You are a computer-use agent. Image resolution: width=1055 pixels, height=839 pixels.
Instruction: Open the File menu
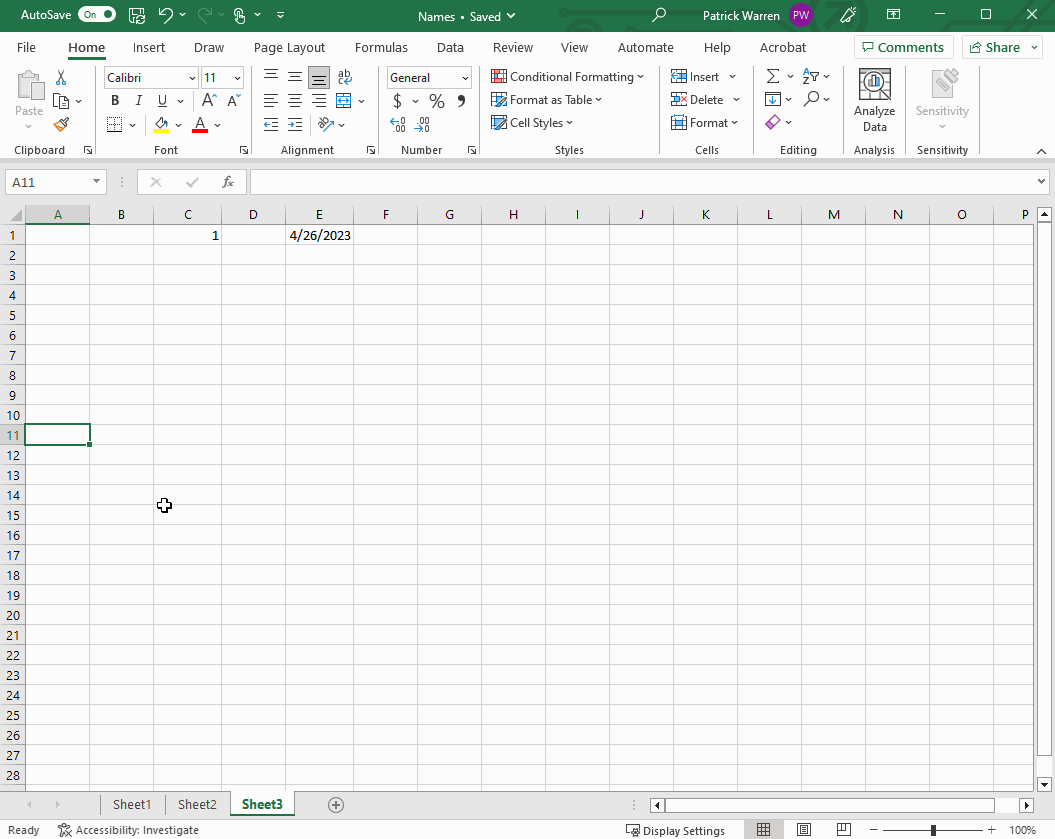tap(26, 48)
